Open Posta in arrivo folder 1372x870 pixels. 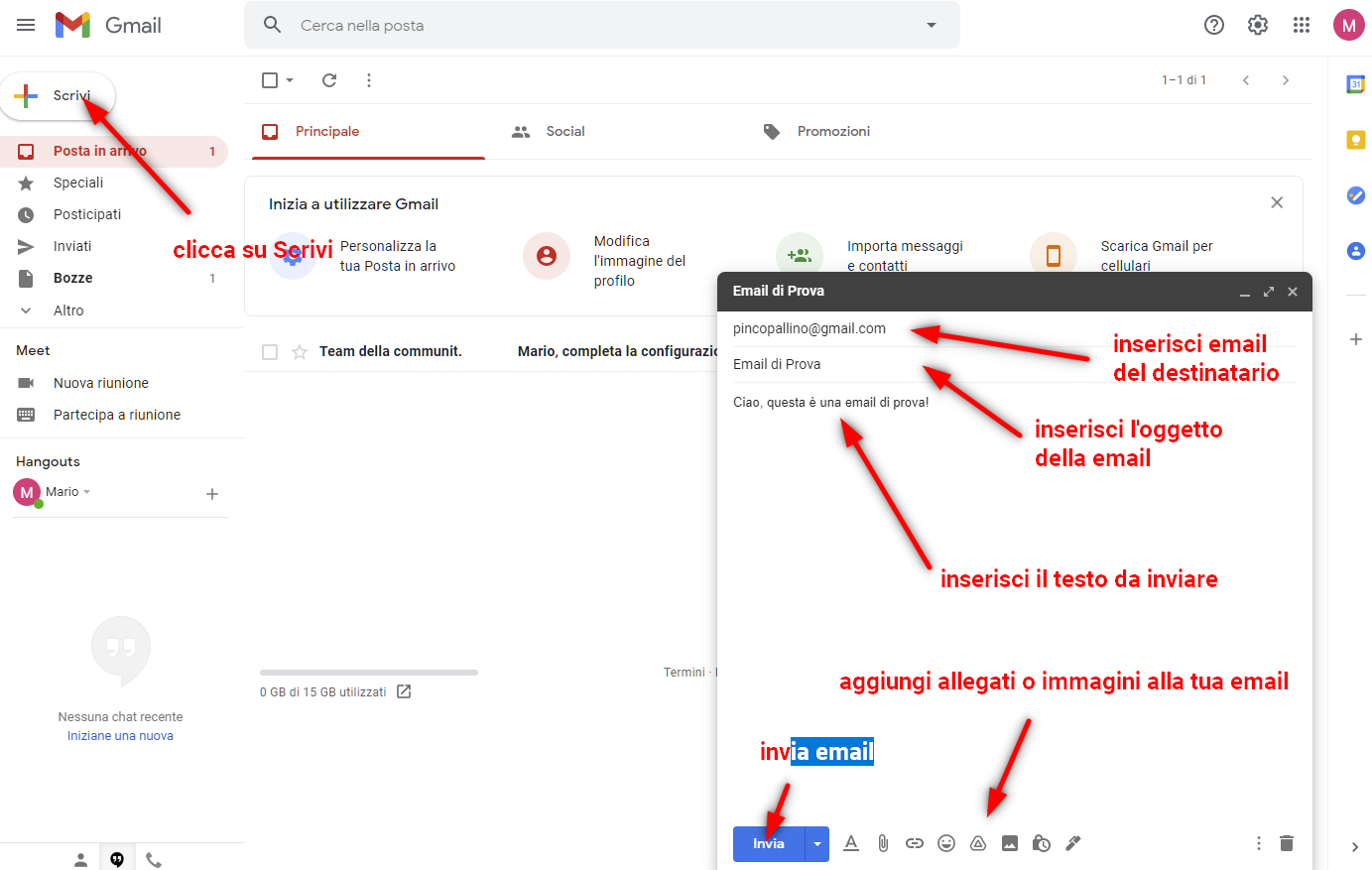(114, 151)
